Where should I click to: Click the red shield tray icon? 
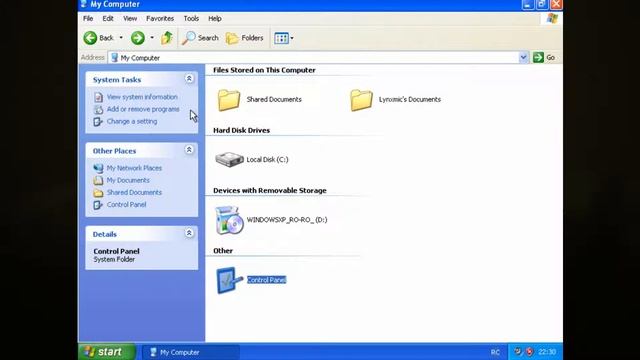pos(529,352)
